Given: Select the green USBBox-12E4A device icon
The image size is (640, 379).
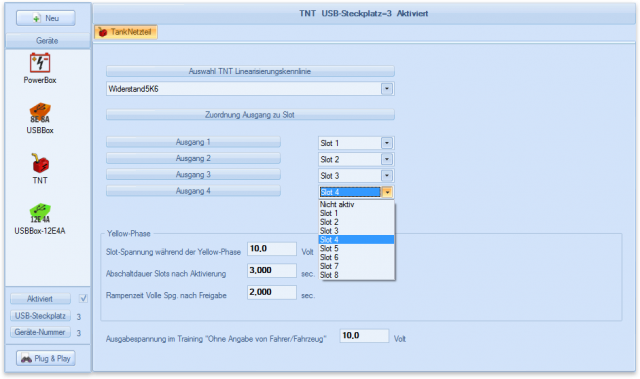Looking at the screenshot, I should (x=40, y=213).
